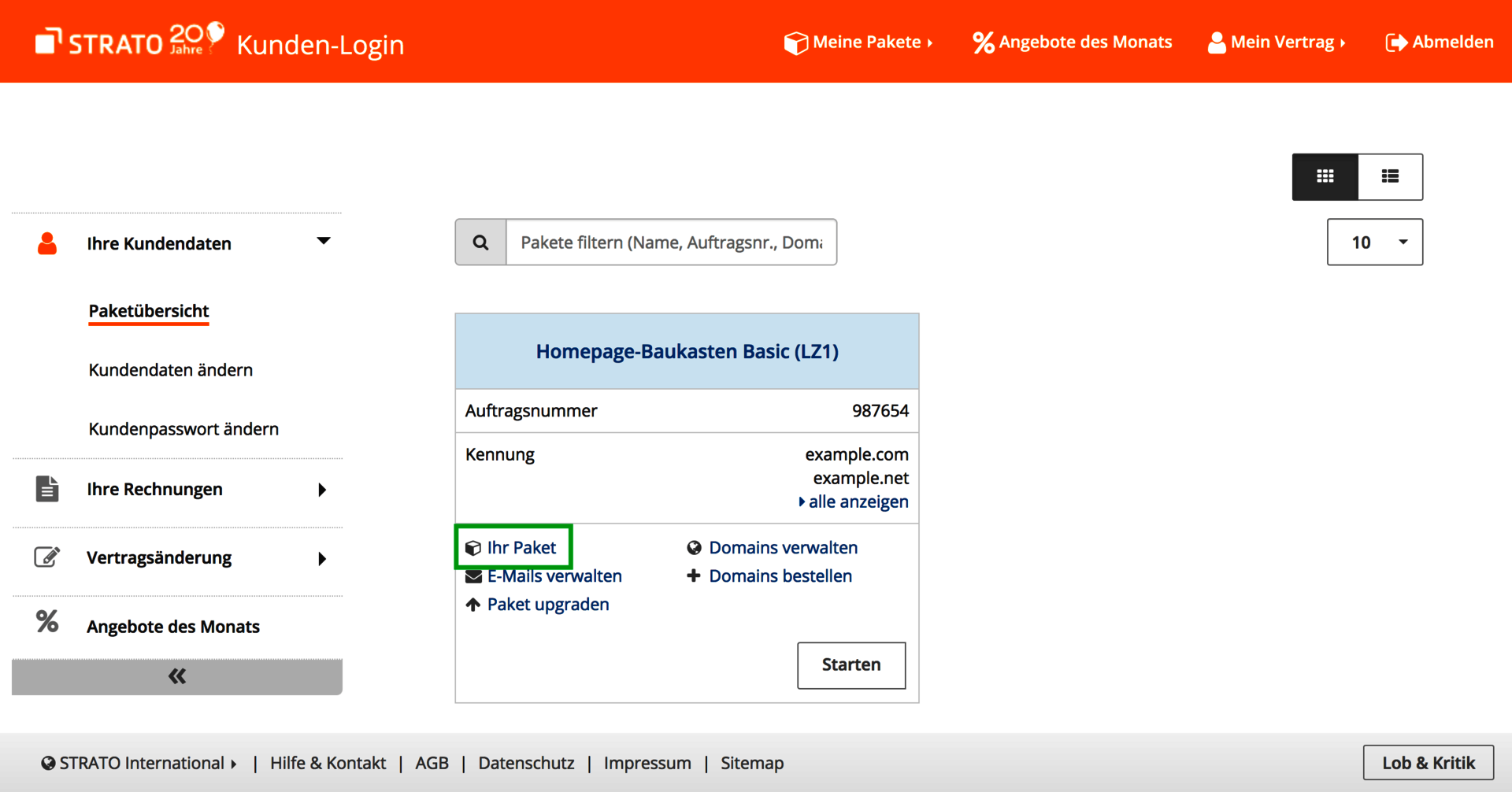The image size is (1512, 792).
Task: Click the magnifier search icon
Action: click(480, 242)
